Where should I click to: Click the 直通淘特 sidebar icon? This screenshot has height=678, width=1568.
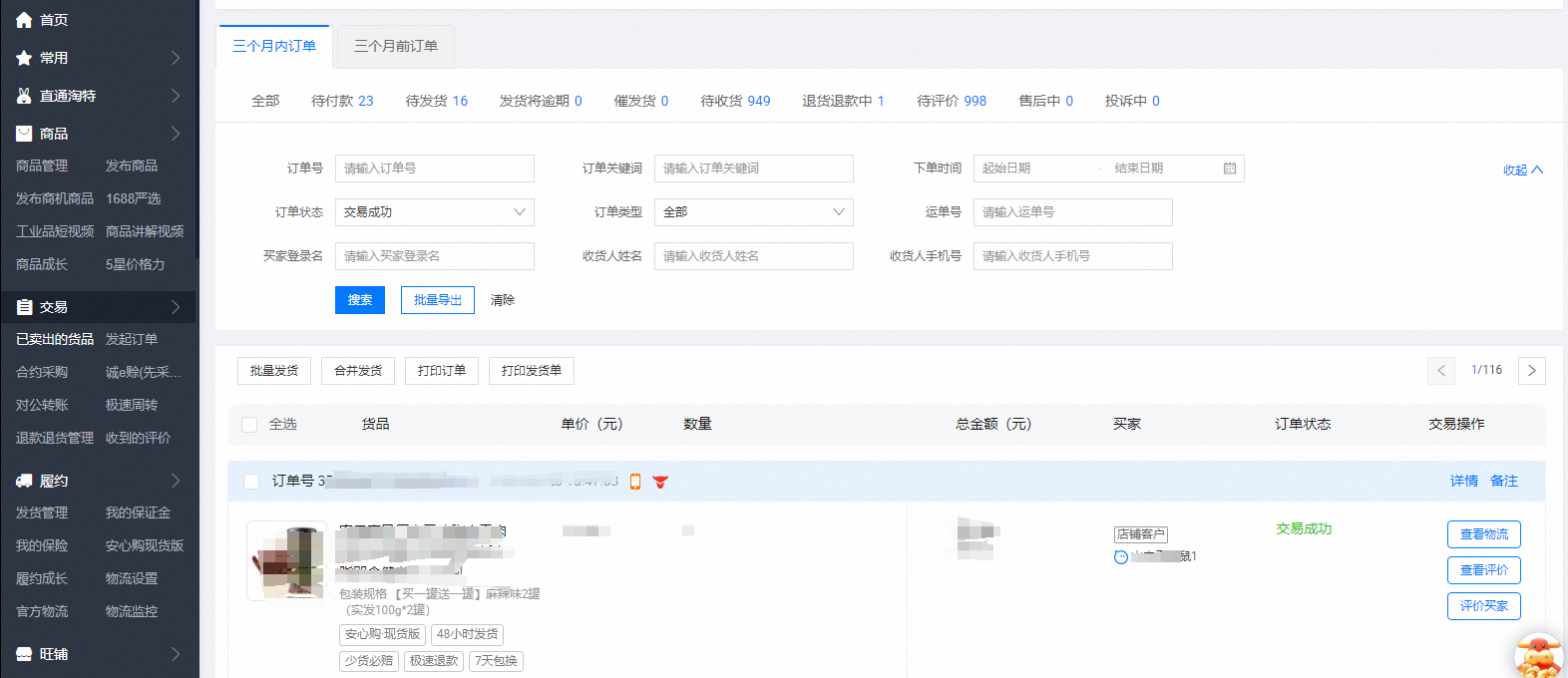[24, 96]
